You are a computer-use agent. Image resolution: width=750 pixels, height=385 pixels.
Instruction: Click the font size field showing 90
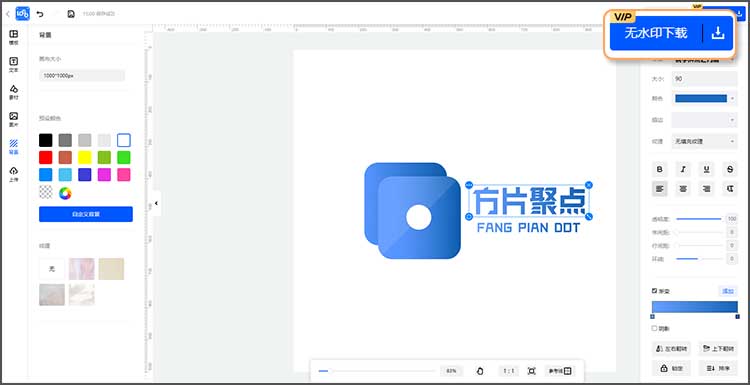click(x=704, y=78)
